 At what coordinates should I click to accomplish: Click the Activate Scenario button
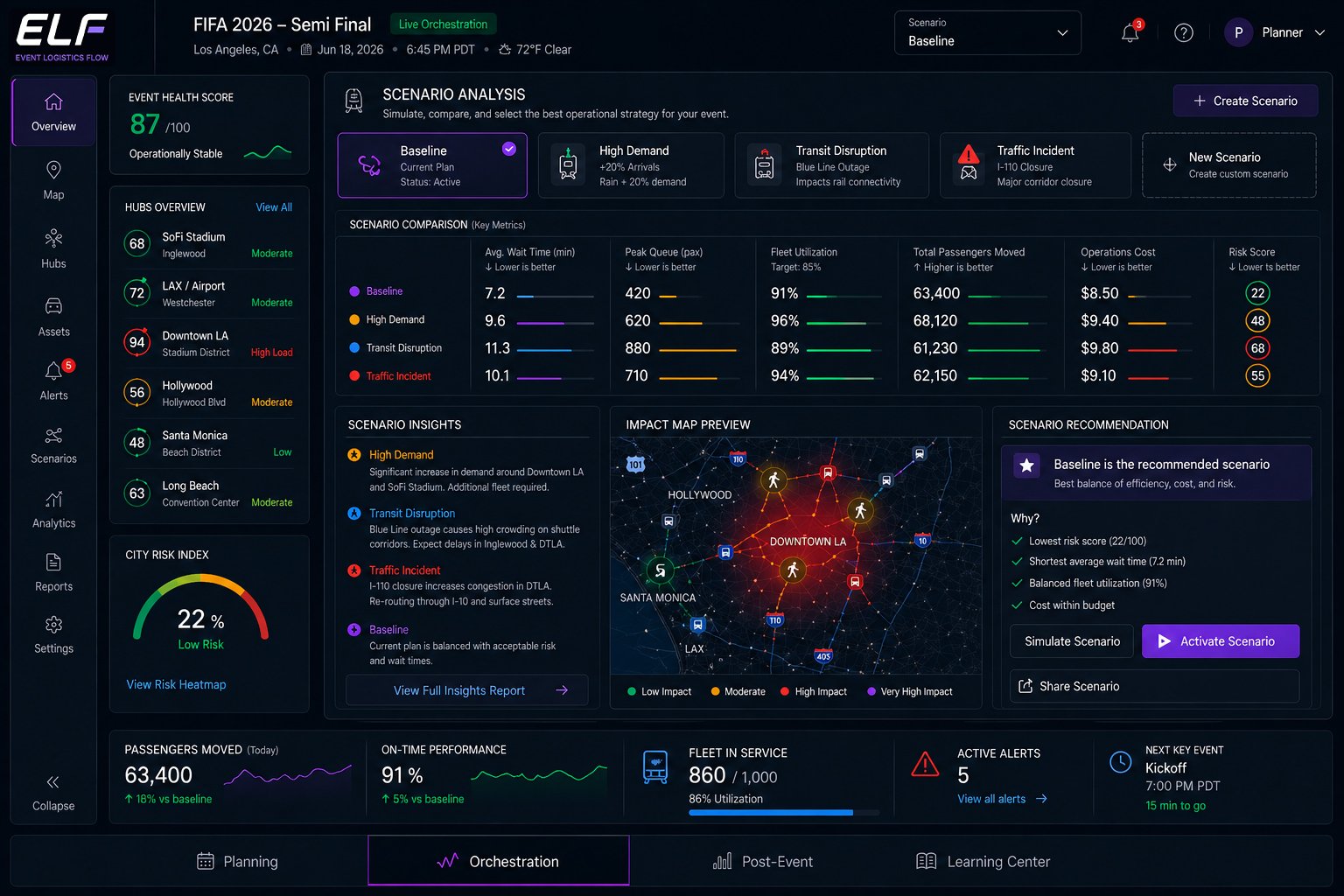tap(1221, 641)
